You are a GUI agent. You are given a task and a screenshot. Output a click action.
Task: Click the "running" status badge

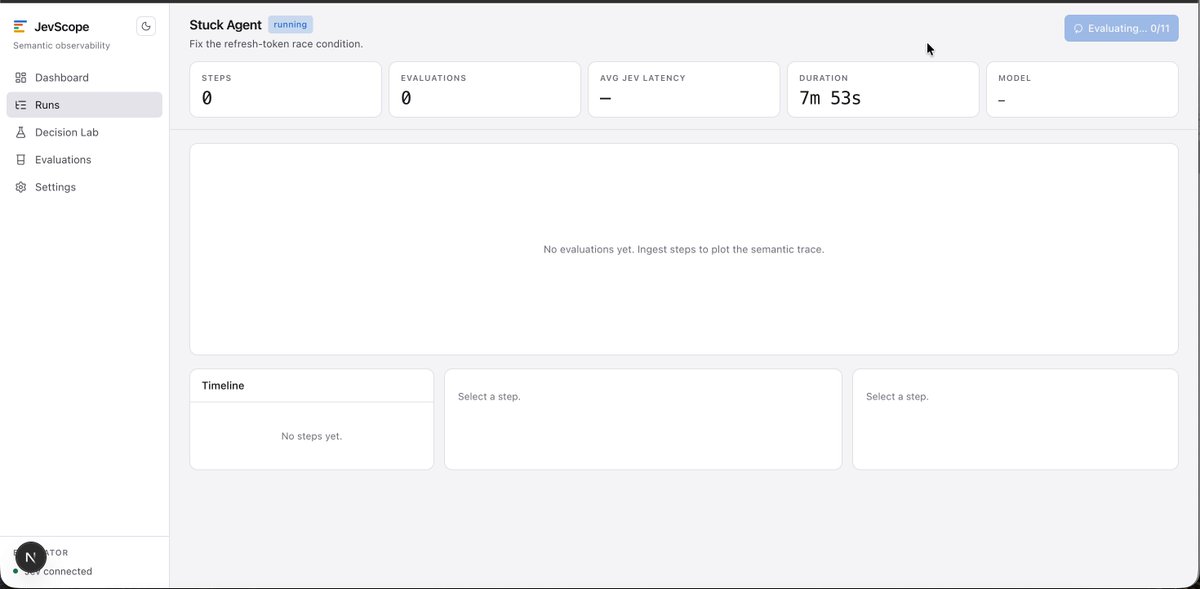(x=290, y=24)
